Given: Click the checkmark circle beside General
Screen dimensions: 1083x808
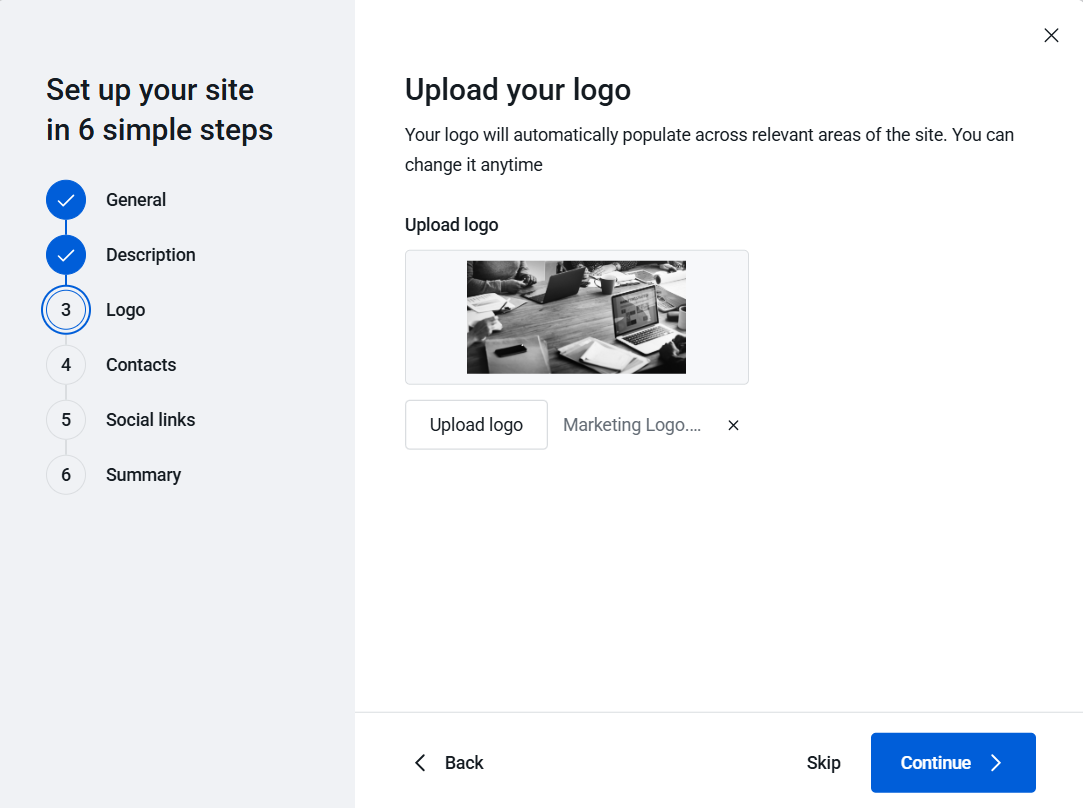Looking at the screenshot, I should tap(66, 200).
